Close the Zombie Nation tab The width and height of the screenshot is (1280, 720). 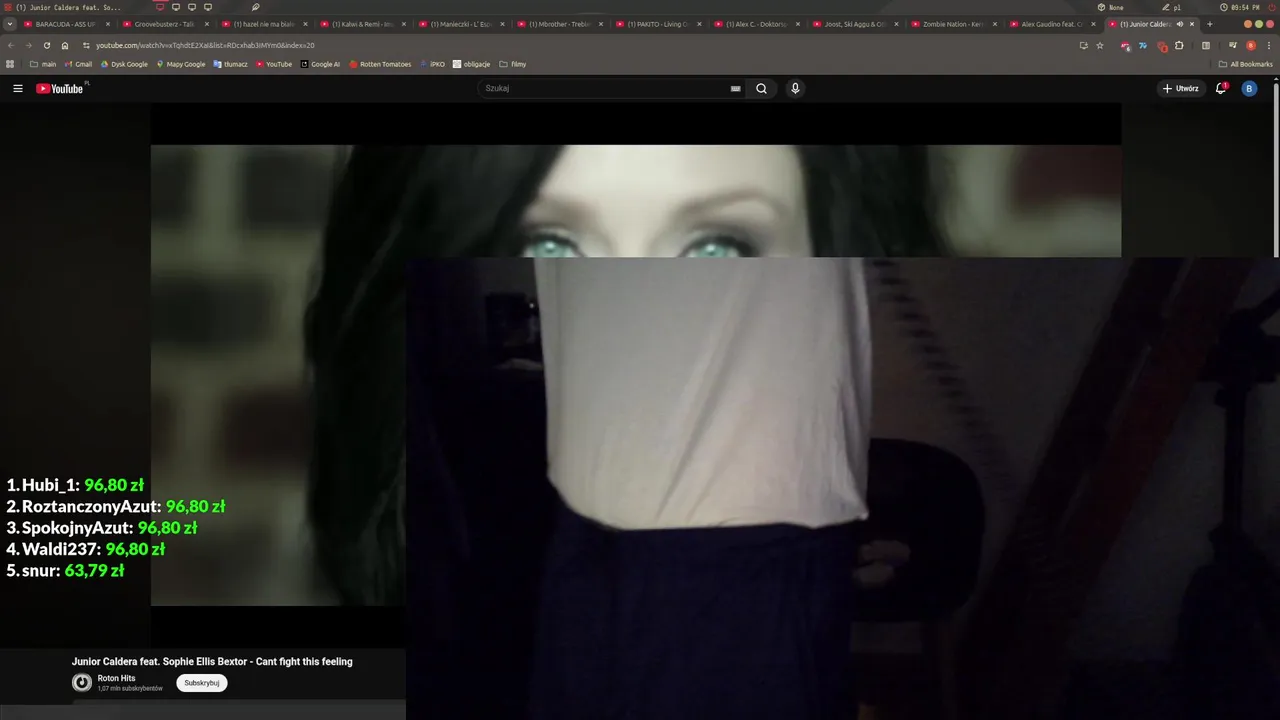point(995,24)
